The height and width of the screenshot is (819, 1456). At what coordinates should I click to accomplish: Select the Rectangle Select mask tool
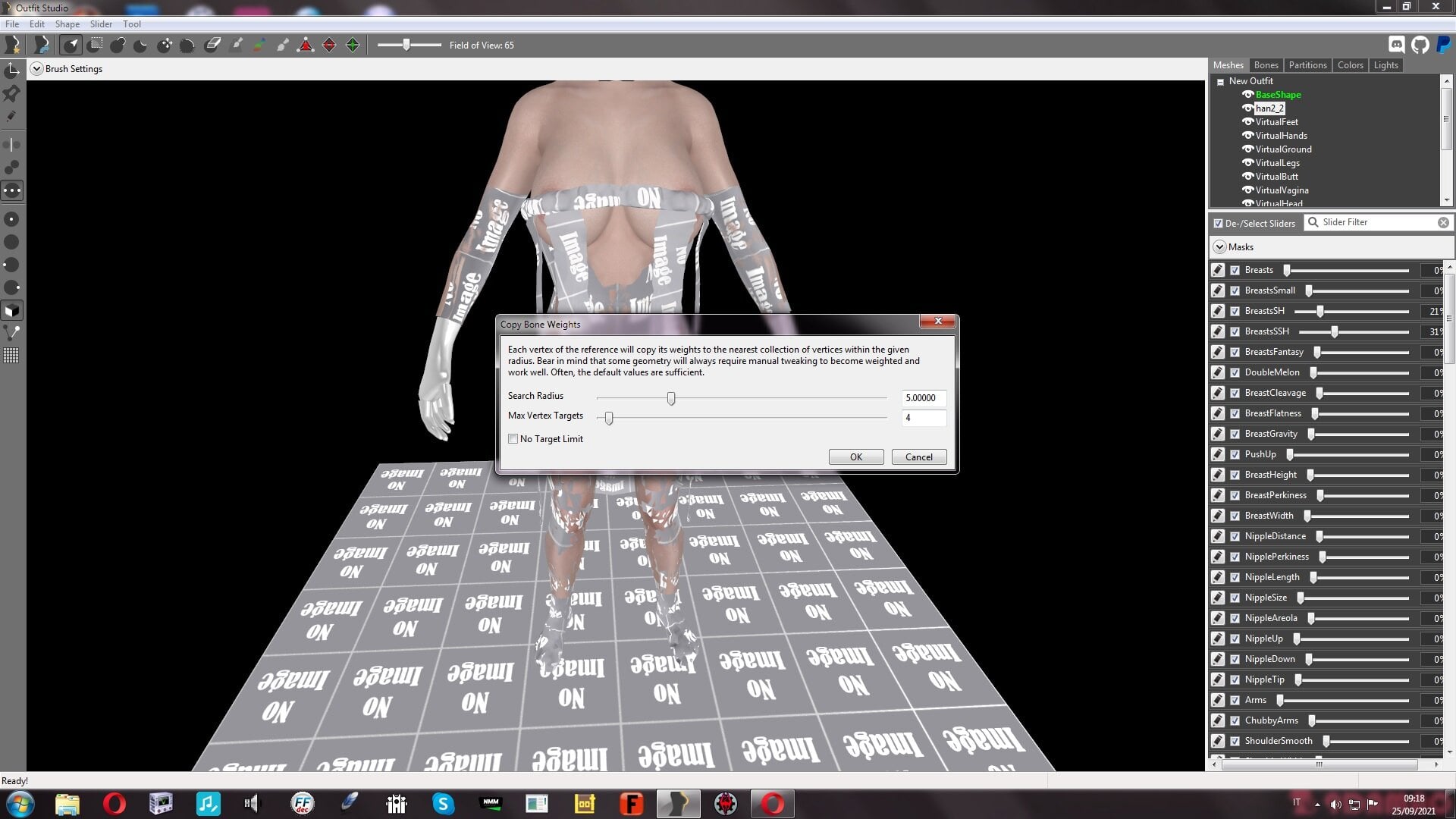(x=95, y=45)
